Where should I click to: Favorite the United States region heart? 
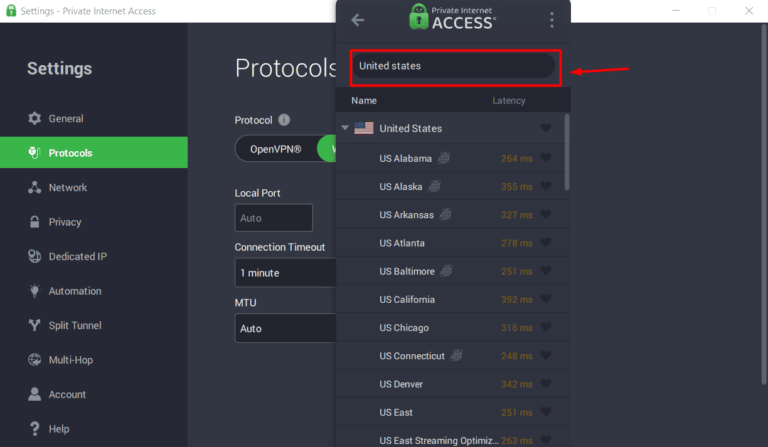tap(545, 128)
